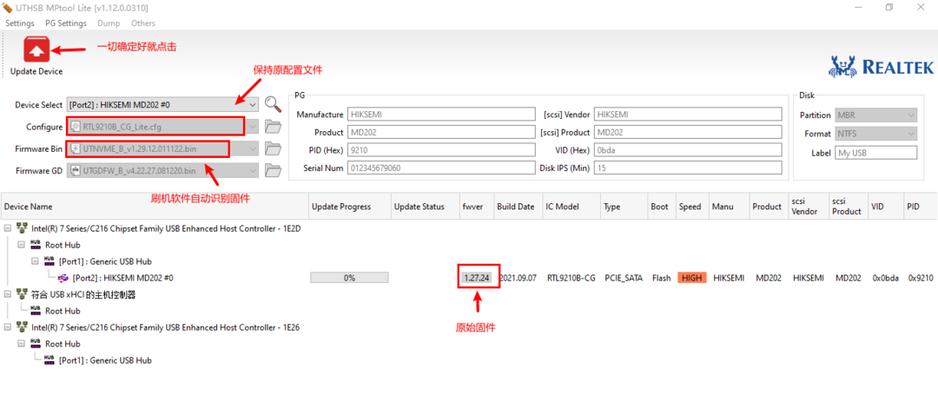The width and height of the screenshot is (938, 400).
Task: Collapse the Root Hub node under 1E26
Action: [22, 344]
